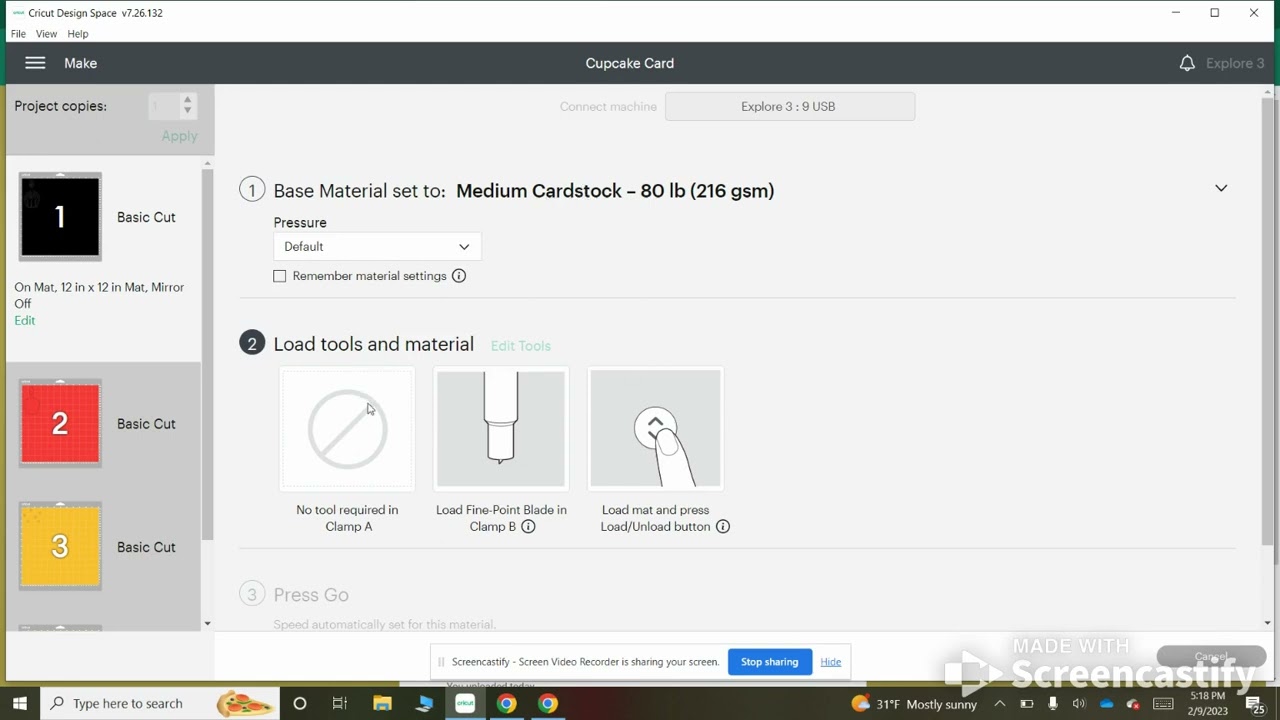
Task: Show hidden system tray icons
Action: point(999,704)
